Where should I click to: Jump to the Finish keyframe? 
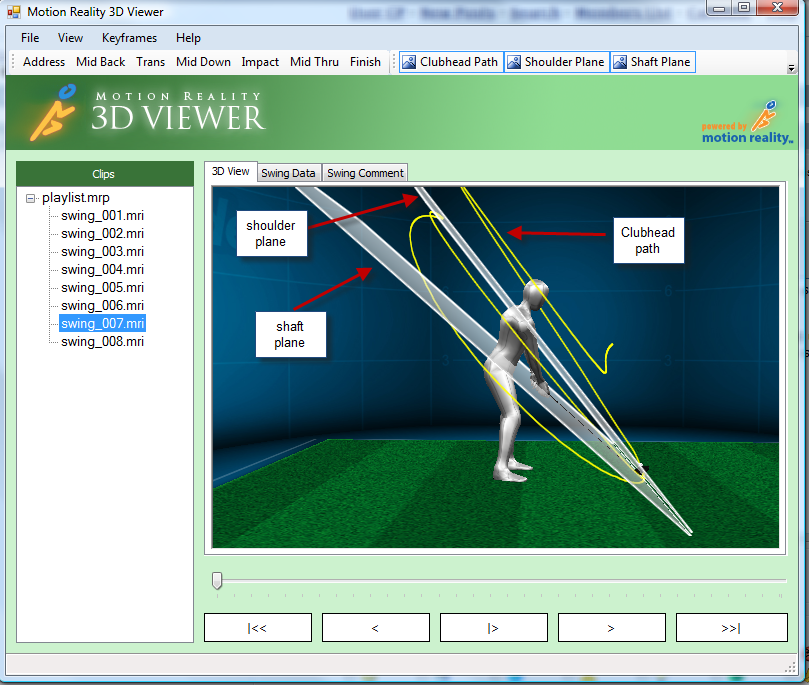pyautogui.click(x=365, y=62)
